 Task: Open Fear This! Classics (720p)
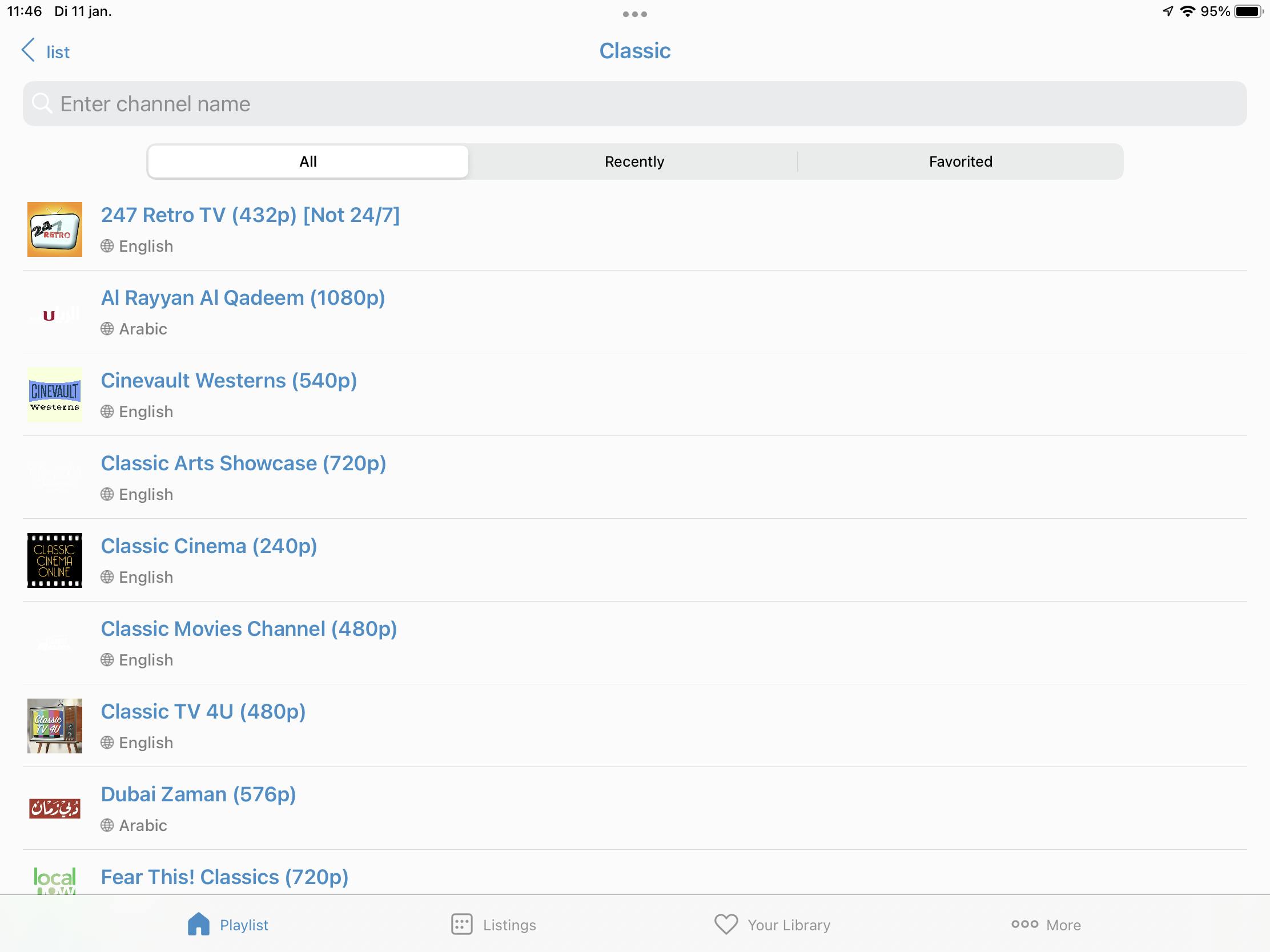(x=224, y=877)
